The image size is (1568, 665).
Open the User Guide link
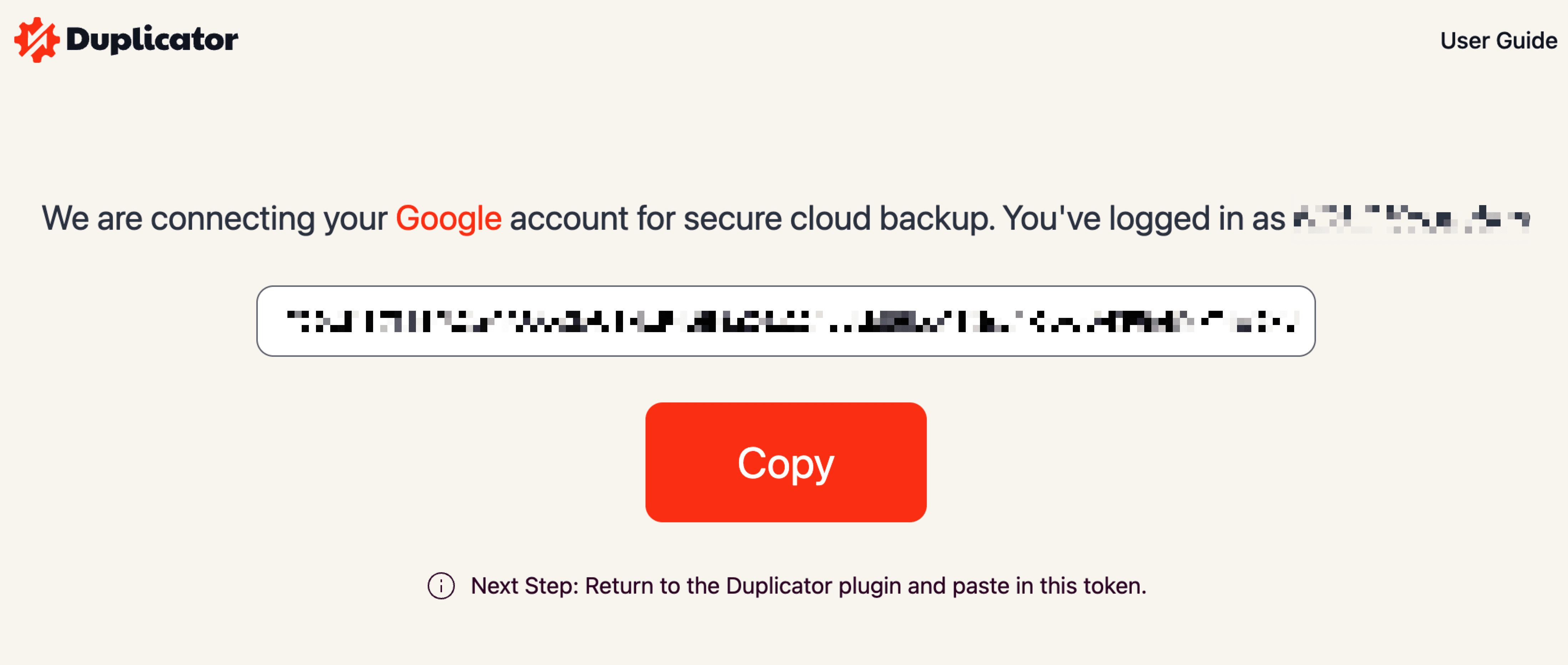(x=1499, y=41)
